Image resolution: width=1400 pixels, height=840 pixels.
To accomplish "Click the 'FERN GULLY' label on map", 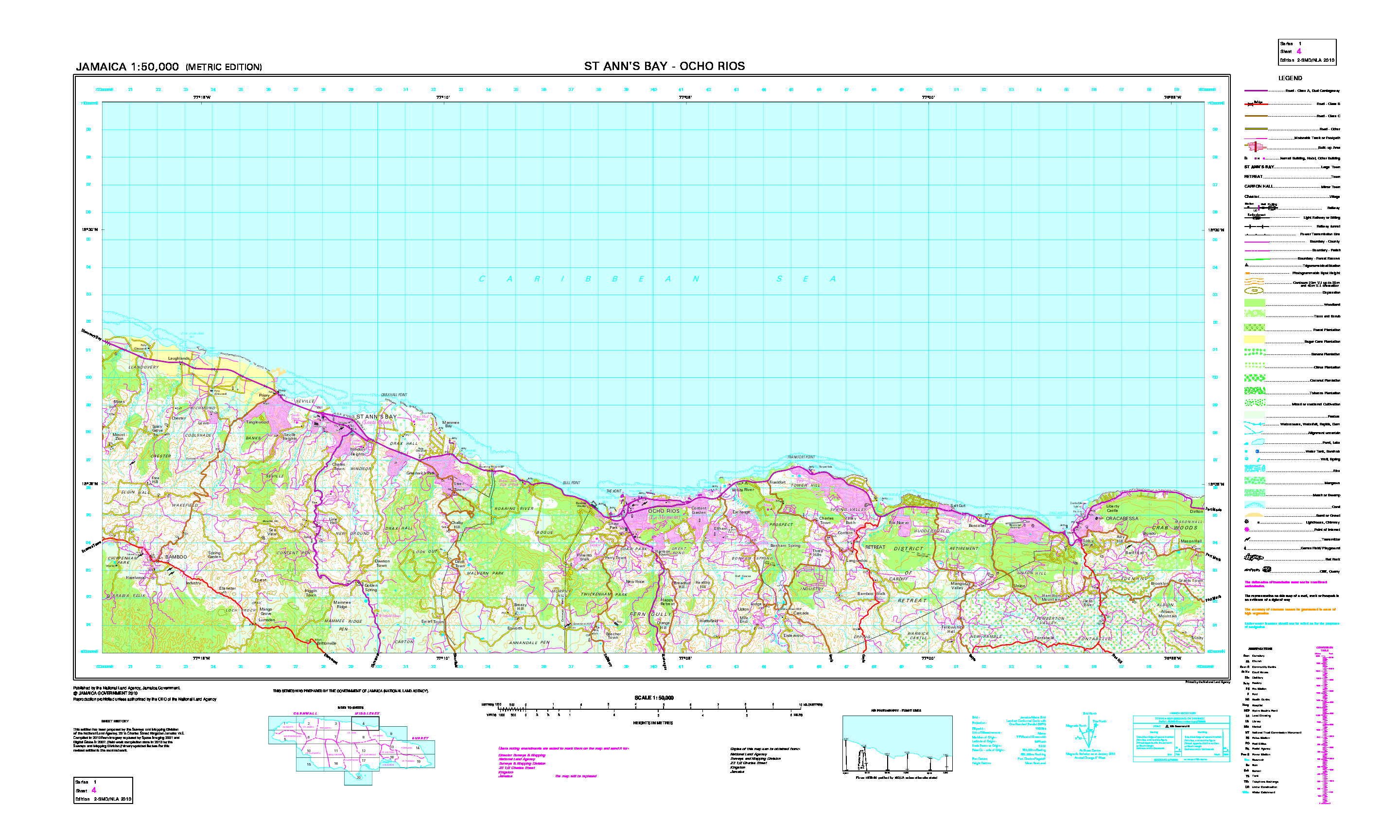I will click(x=651, y=614).
